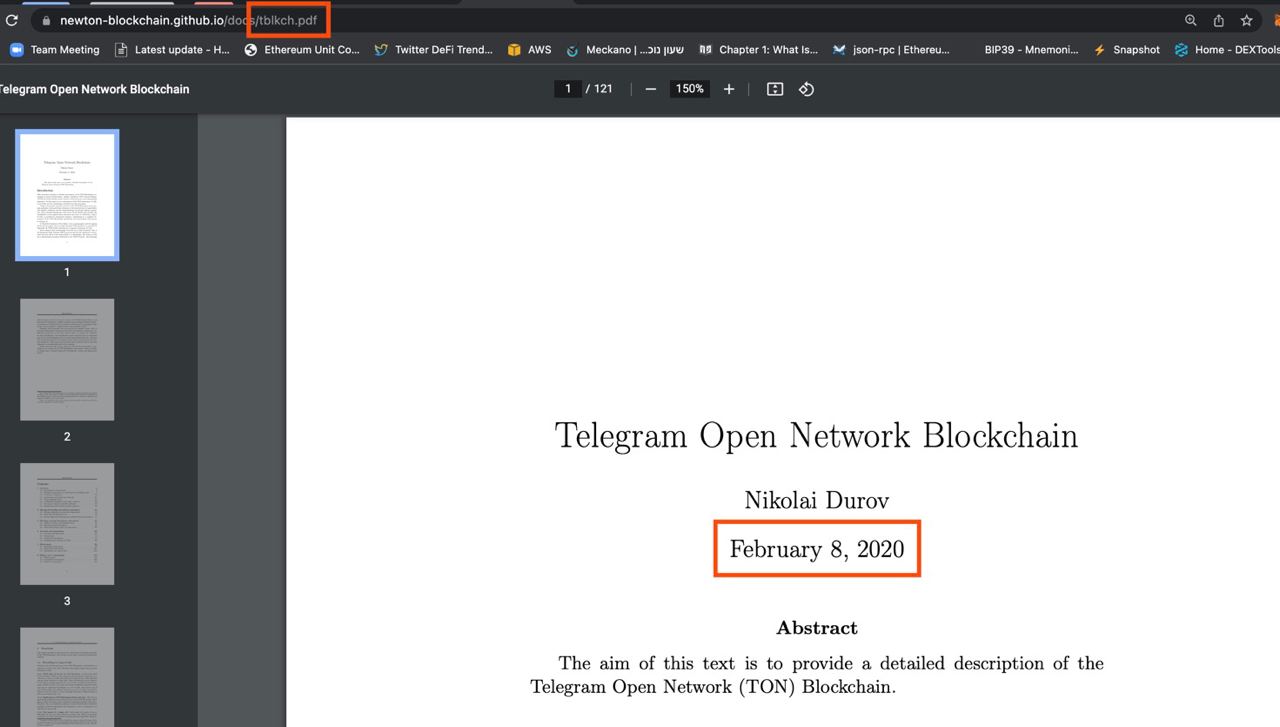This screenshot has height=727, width=1280.
Task: Click the Twitter bird icon in bookmarks bar
Action: click(x=381, y=49)
